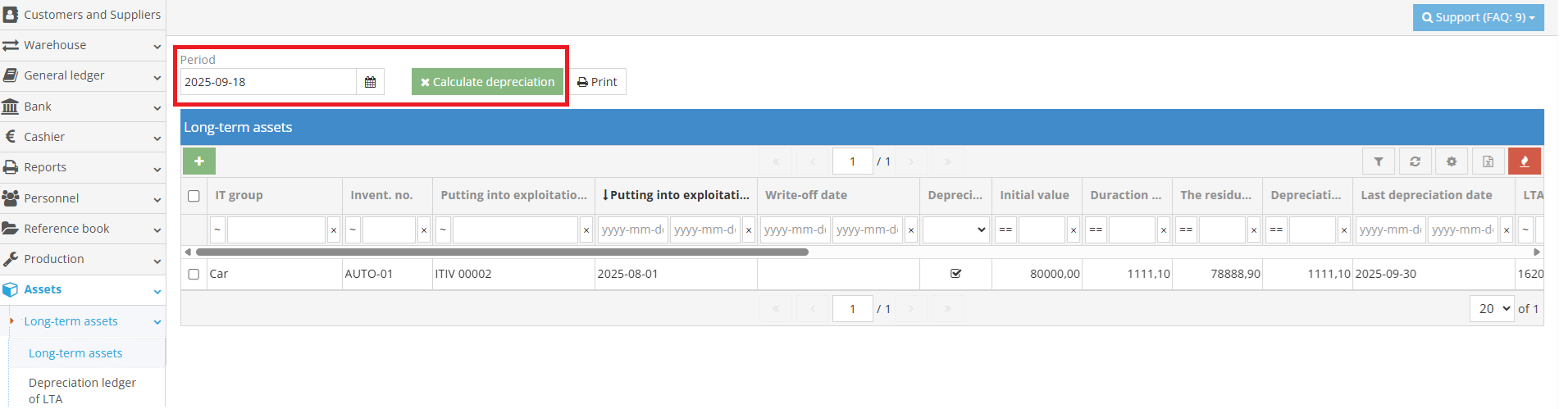Open the Period calendar date picker

coord(370,82)
